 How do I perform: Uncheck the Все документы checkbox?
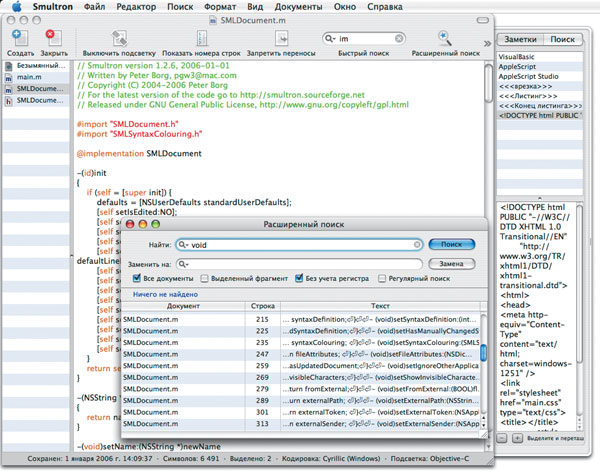click(135, 278)
